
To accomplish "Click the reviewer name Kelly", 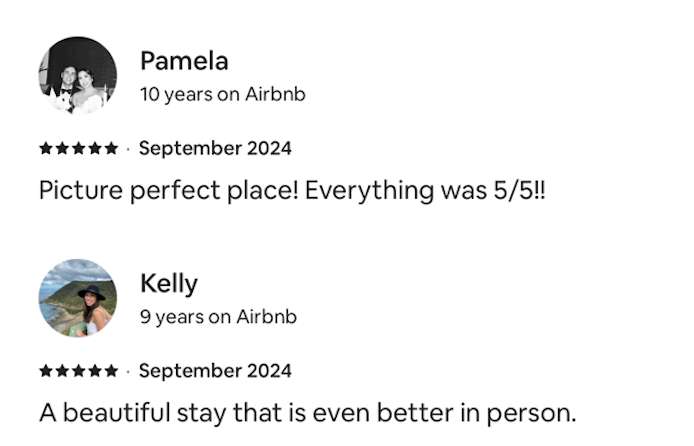I will pos(169,283).
